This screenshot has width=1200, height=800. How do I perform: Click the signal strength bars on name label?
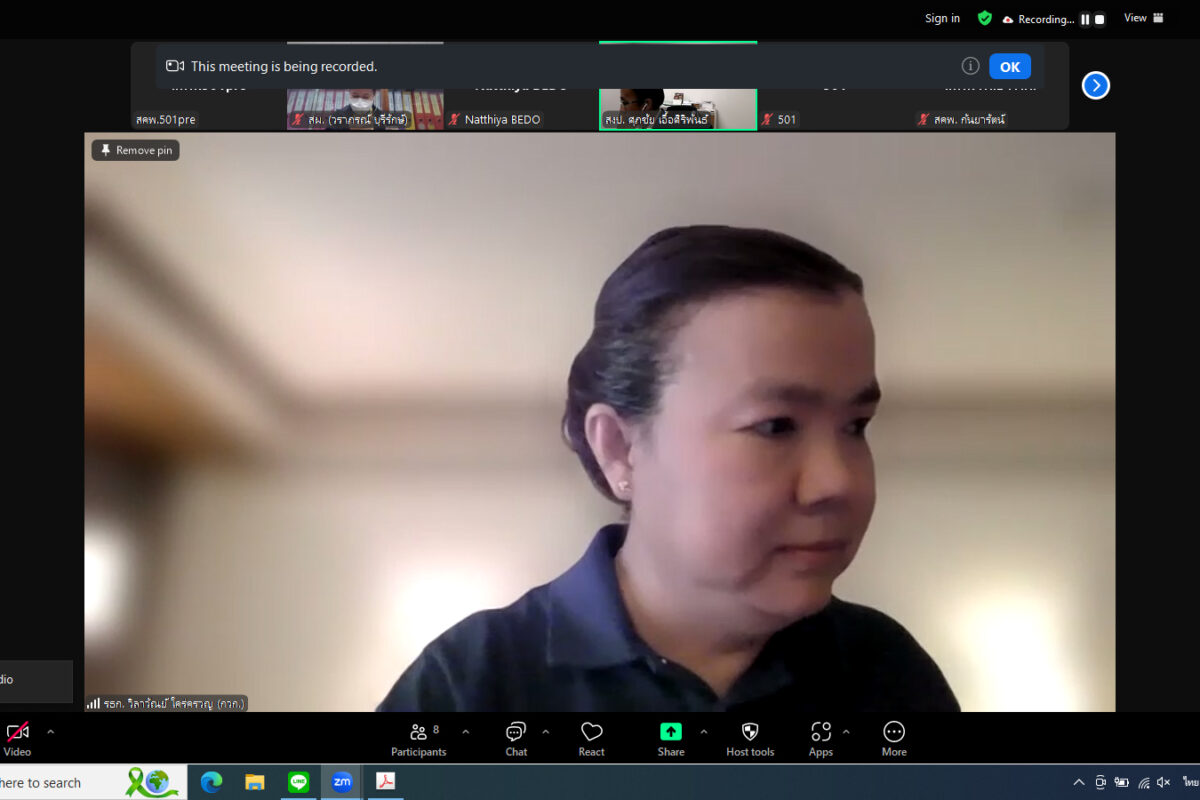click(93, 703)
